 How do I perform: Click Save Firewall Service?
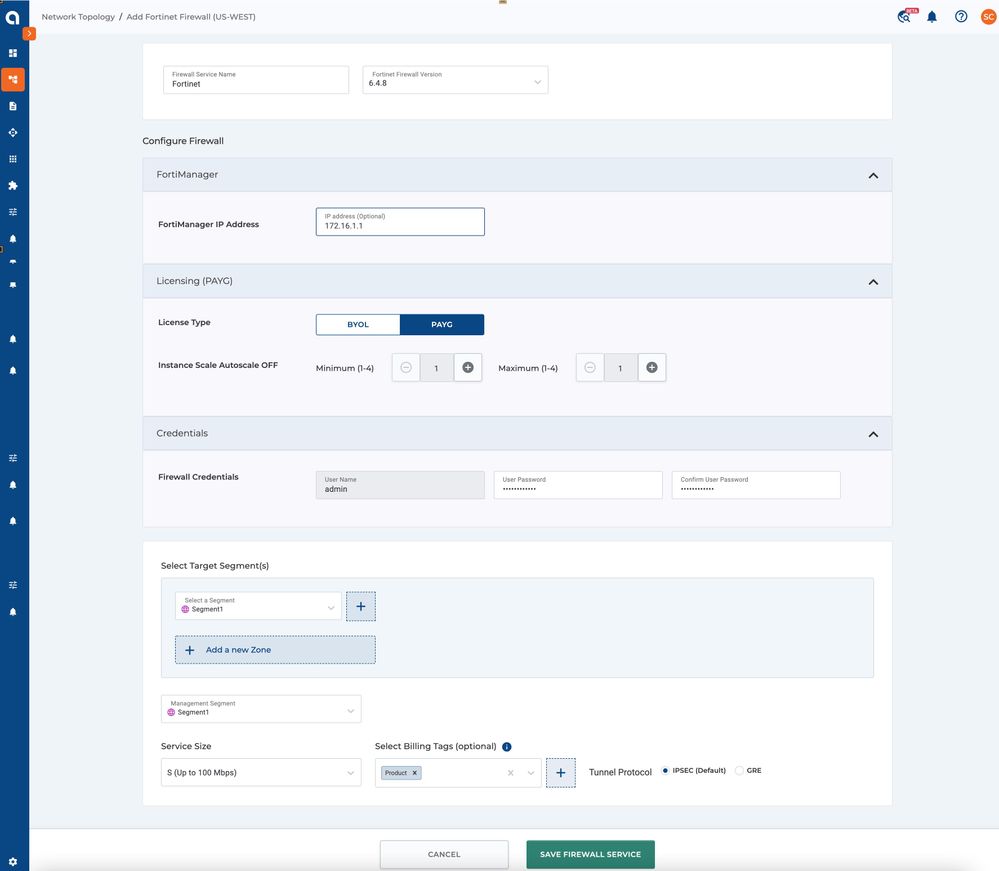590,854
